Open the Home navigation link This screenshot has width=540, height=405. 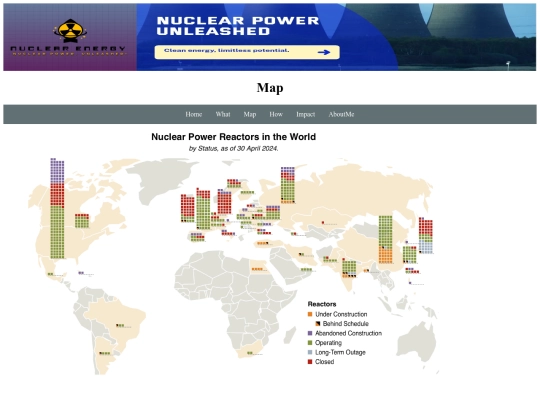(194, 114)
